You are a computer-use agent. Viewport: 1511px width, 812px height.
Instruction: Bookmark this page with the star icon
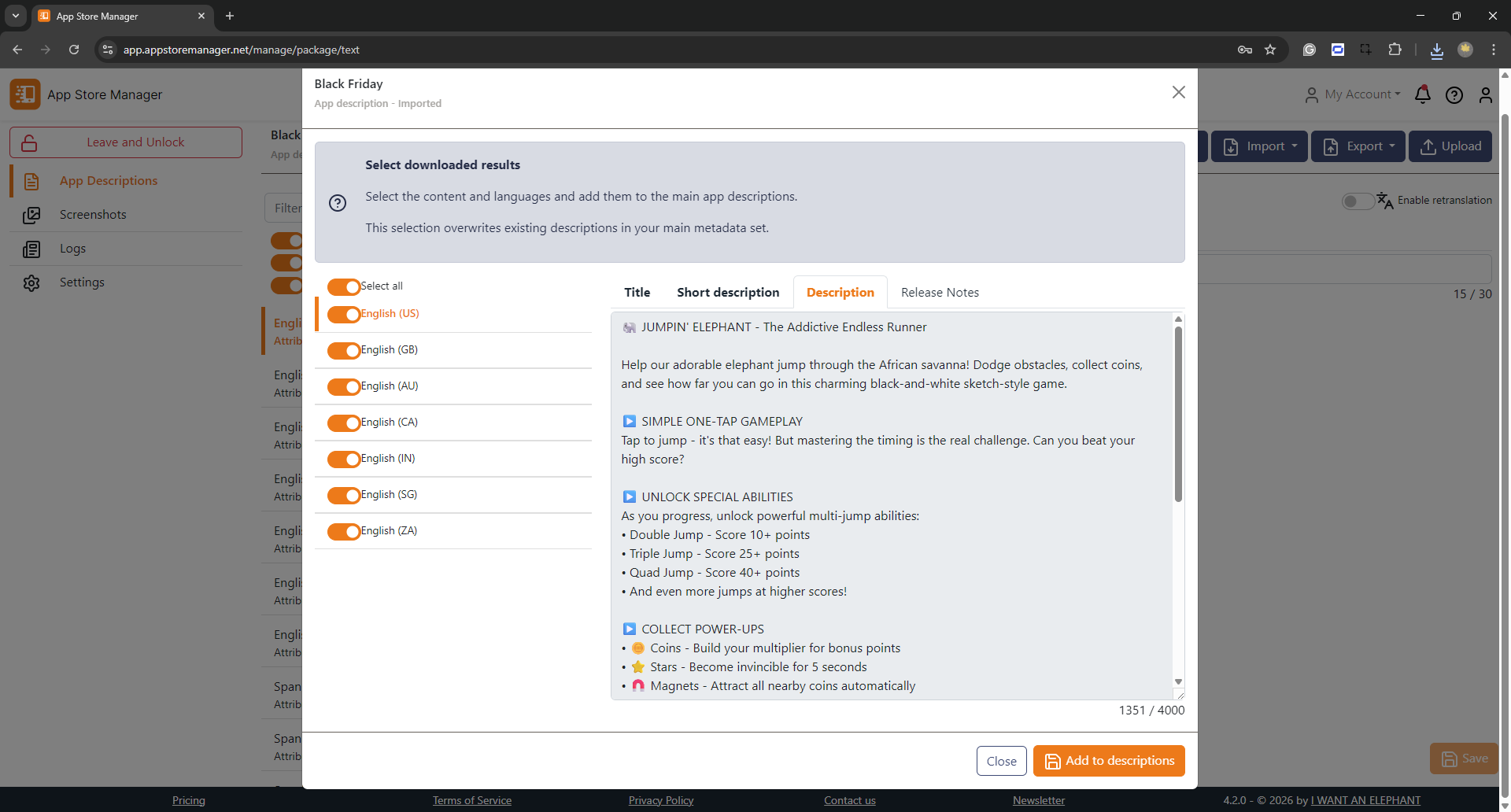click(1269, 50)
